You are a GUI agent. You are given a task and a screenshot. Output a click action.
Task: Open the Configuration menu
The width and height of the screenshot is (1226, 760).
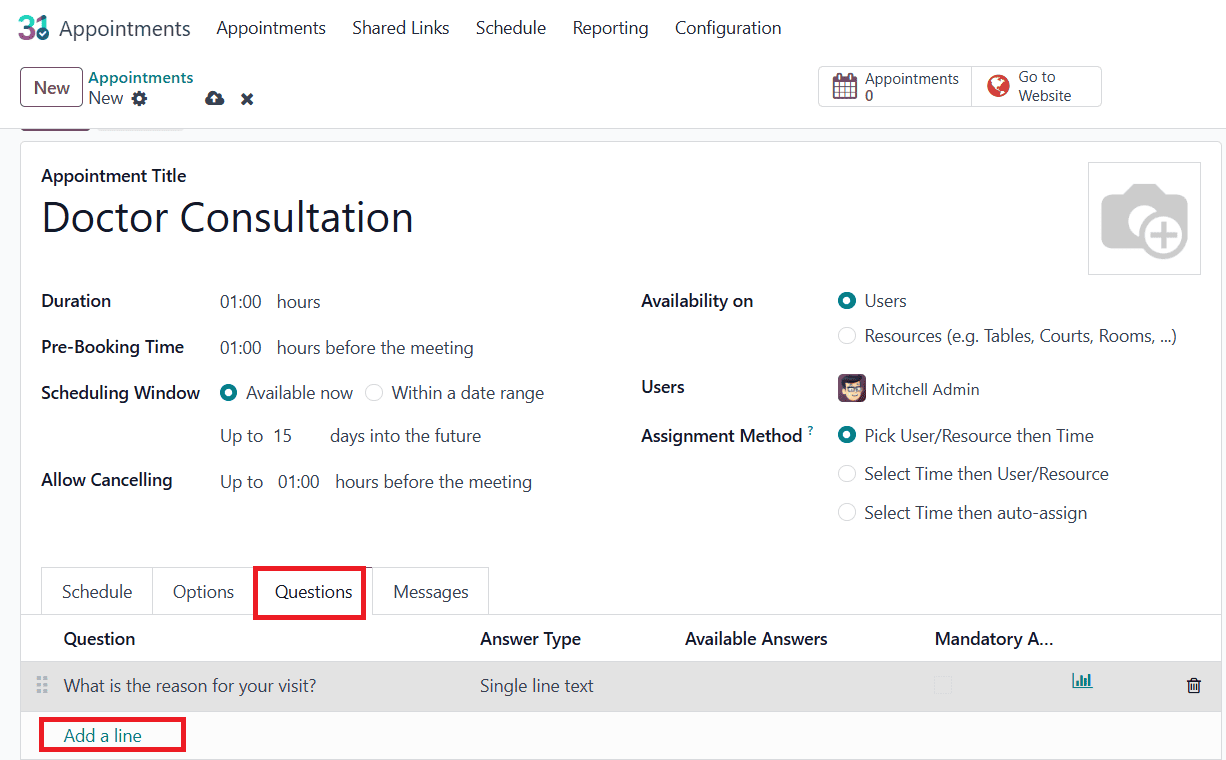(728, 28)
